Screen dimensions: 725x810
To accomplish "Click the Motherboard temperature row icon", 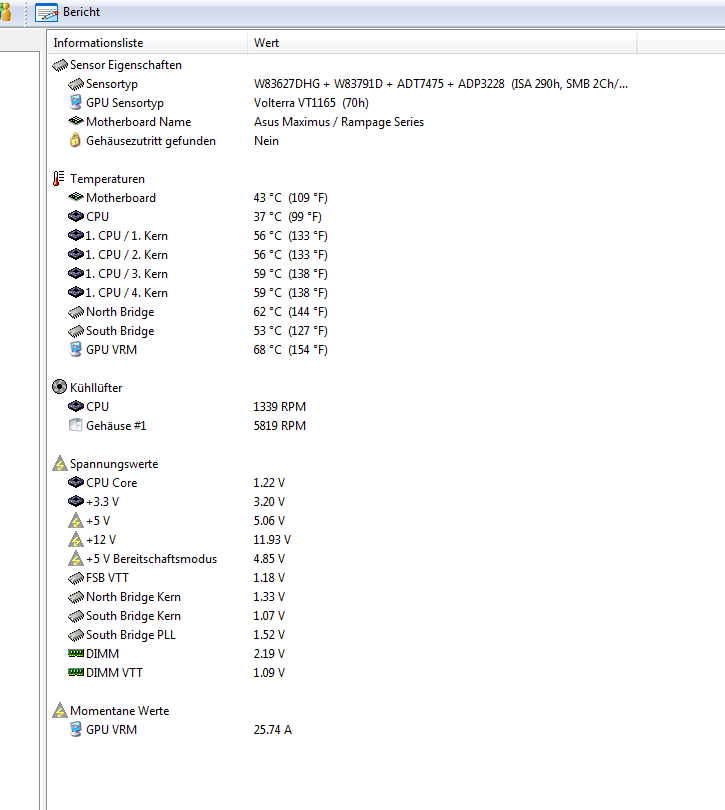I will [76, 197].
